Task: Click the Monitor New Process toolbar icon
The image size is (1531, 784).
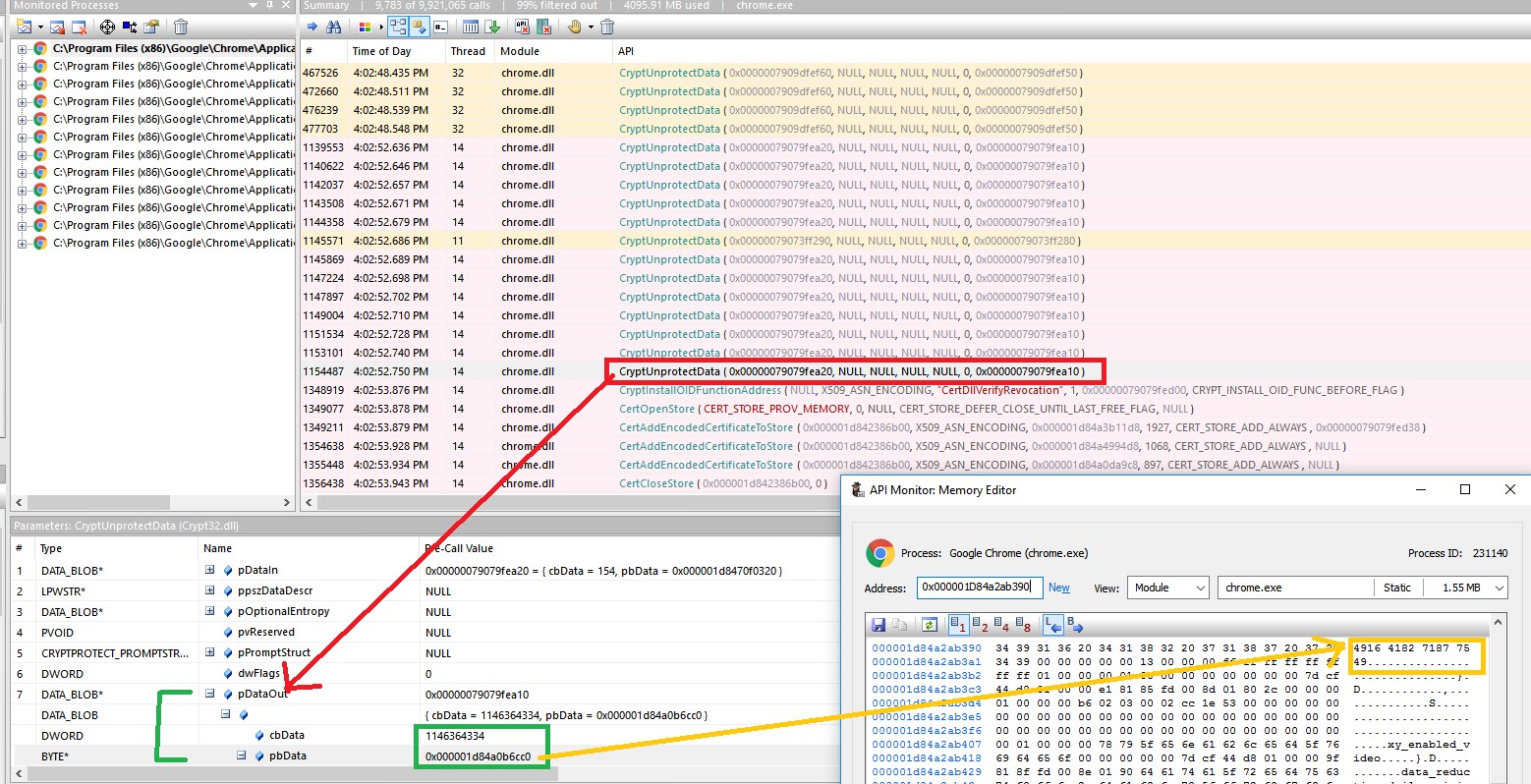Action: point(24,27)
